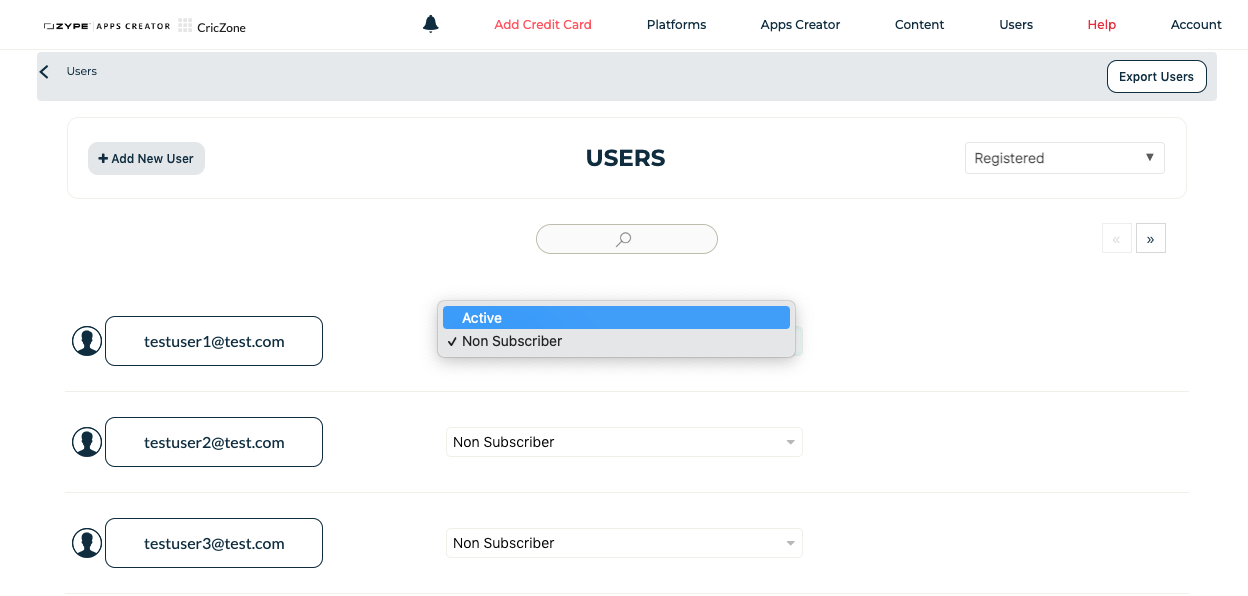Click the grid icon beside CricZone
The height and width of the screenshot is (596, 1248).
(x=183, y=26)
